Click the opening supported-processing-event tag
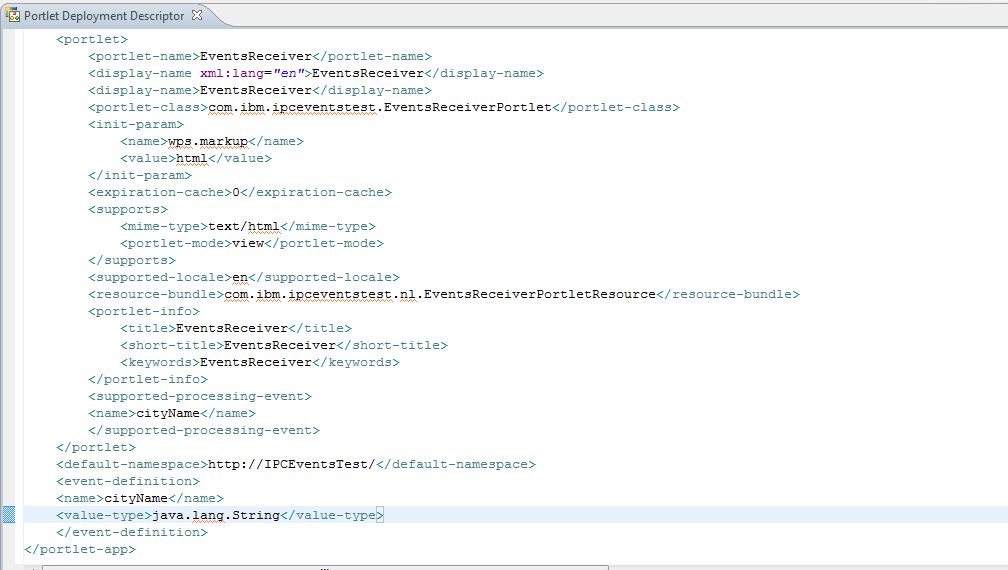Screen dimensions: 1008x570 tap(200, 396)
